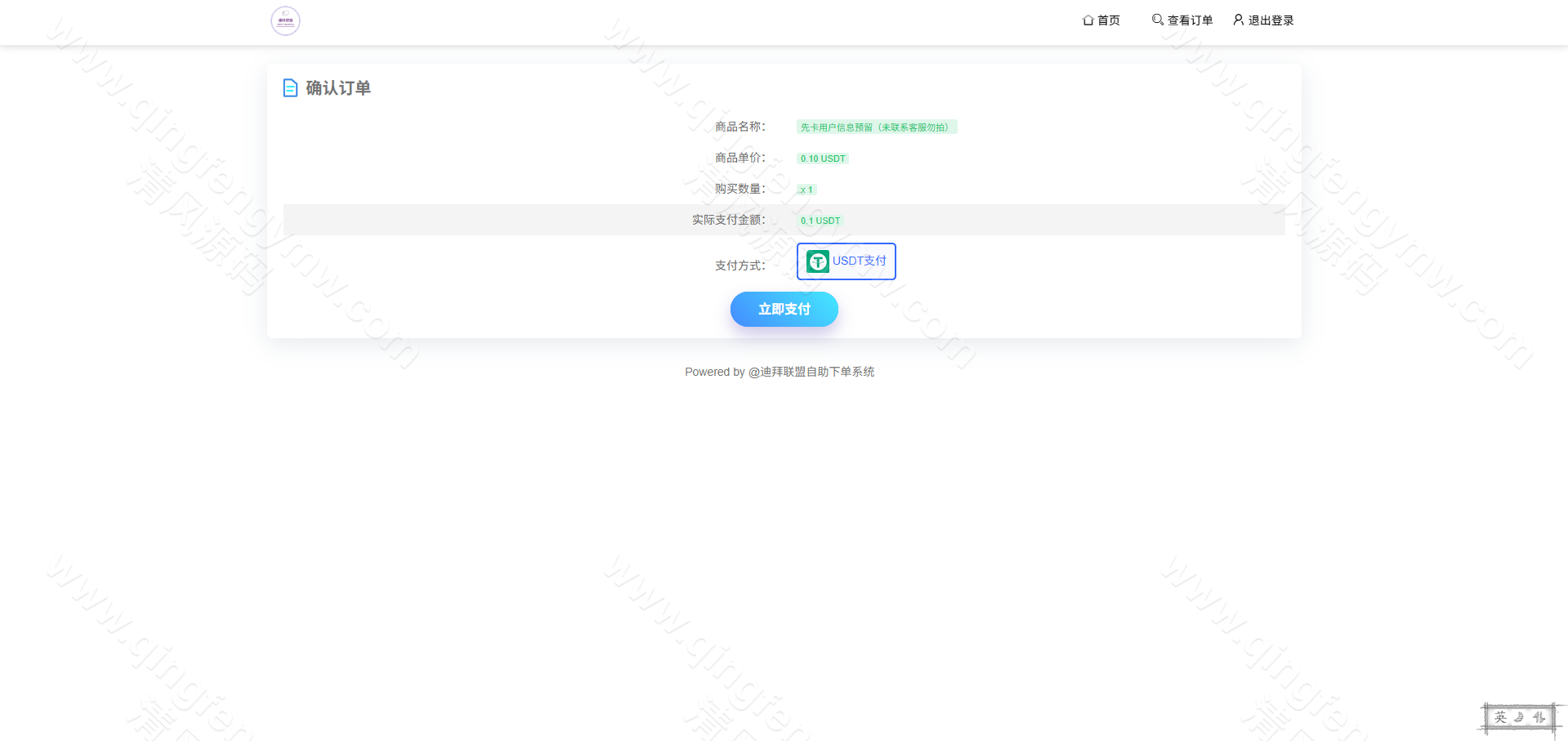Click the user icon beside 退出登录

click(x=1239, y=20)
